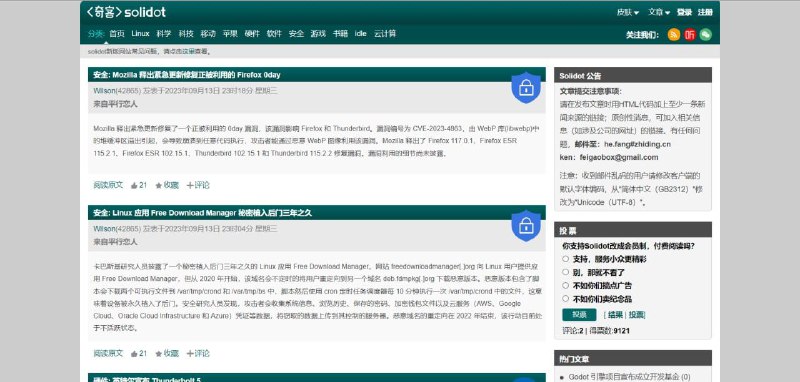Image resolution: width=800 pixels, height=382 pixels.
Task: Open the 移动 category
Action: click(208, 34)
